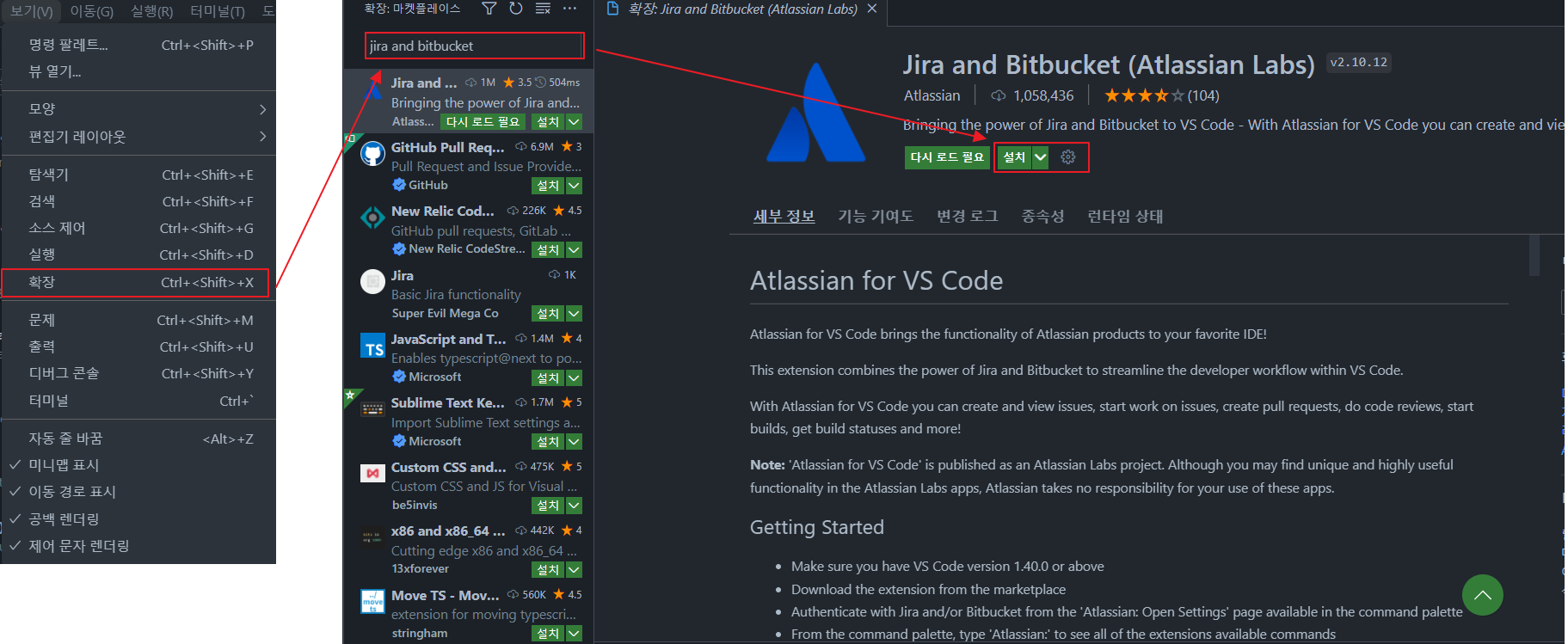
Task: Expand the 모양 submenu
Action: coord(138,109)
